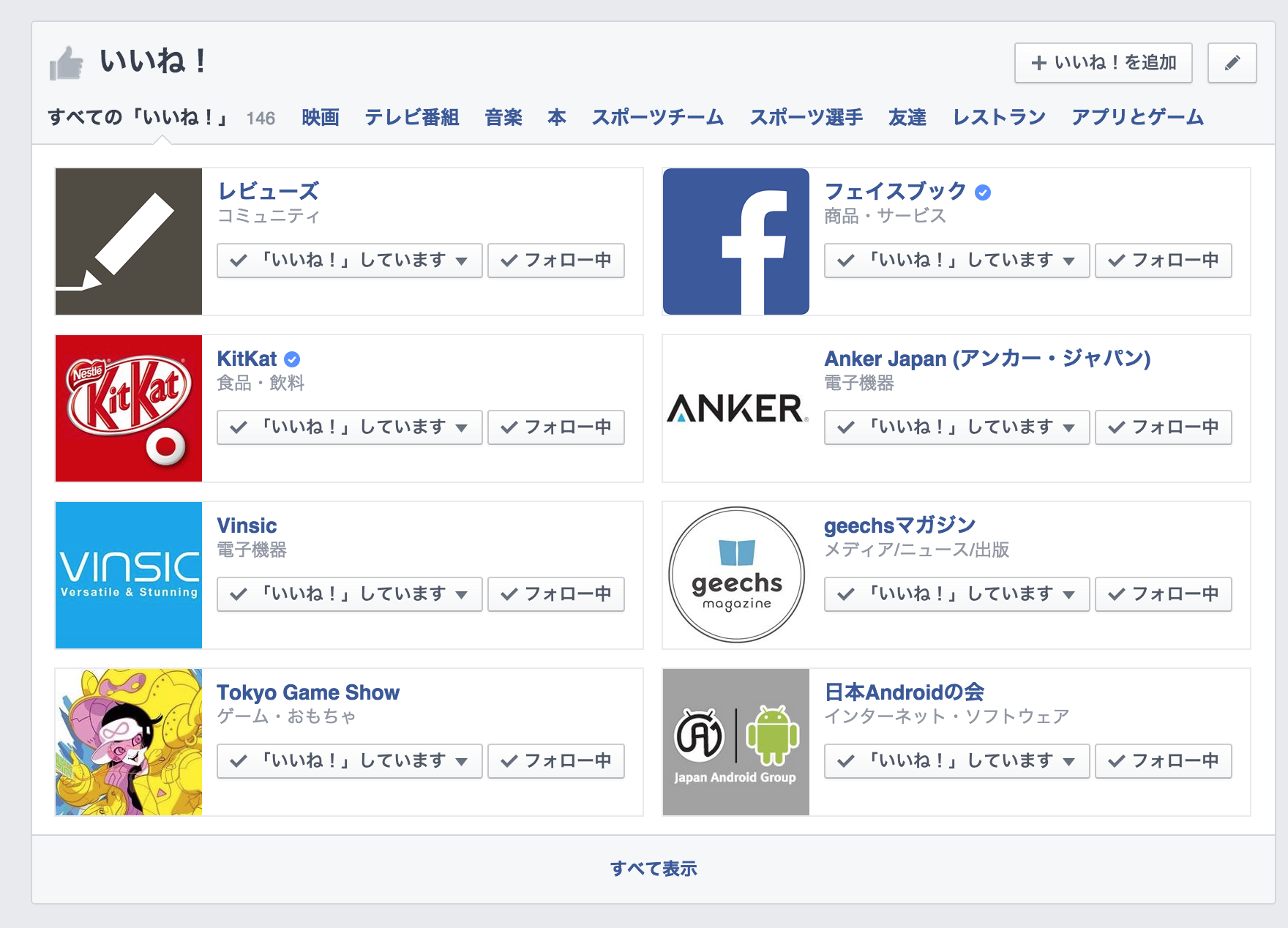Viewport: 1288px width, 928px height.
Task: Open the KitKat page name link
Action: point(247,359)
